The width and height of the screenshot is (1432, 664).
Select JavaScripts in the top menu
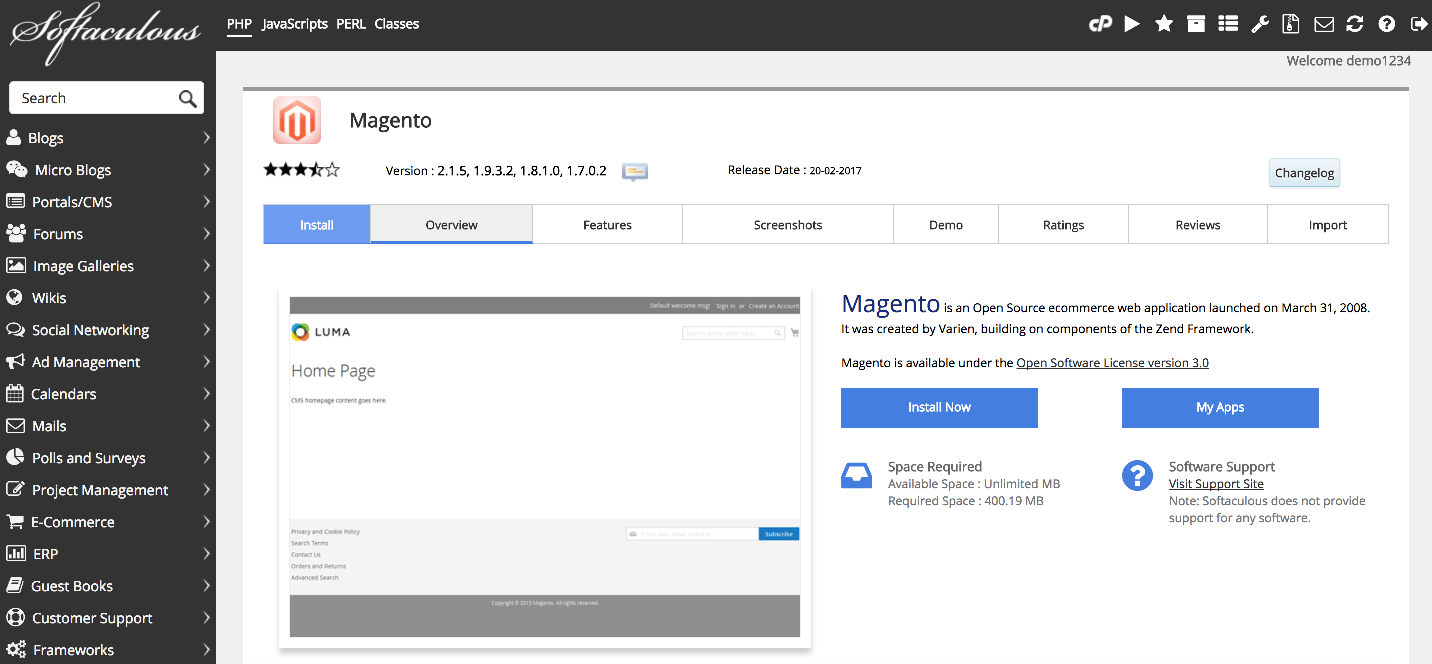pos(295,24)
